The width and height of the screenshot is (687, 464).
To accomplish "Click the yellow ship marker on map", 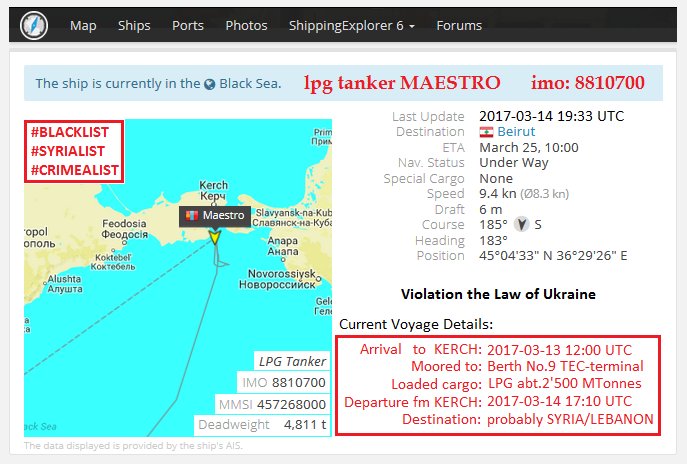I will [x=213, y=236].
